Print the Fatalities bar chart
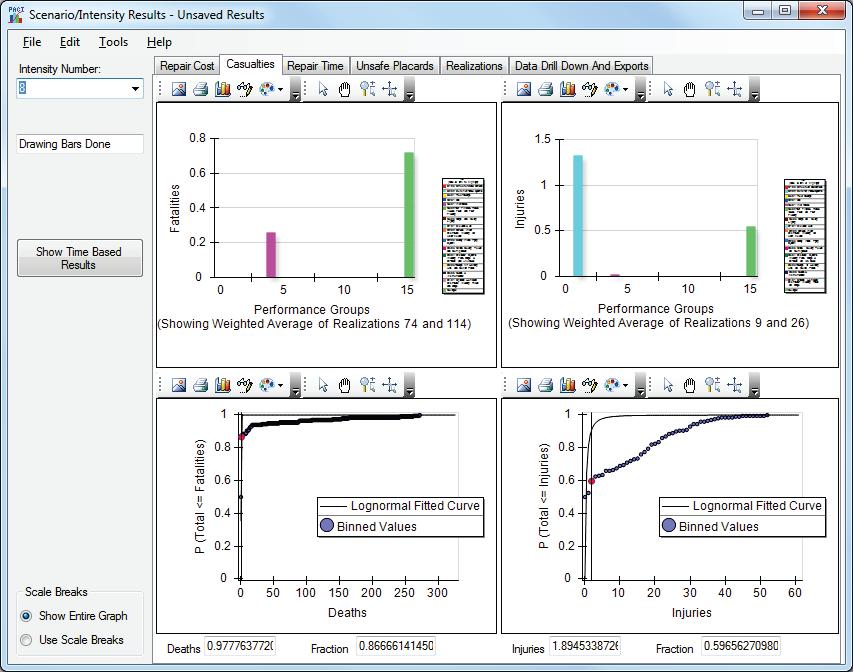Viewport: 853px width, 672px height. click(200, 89)
